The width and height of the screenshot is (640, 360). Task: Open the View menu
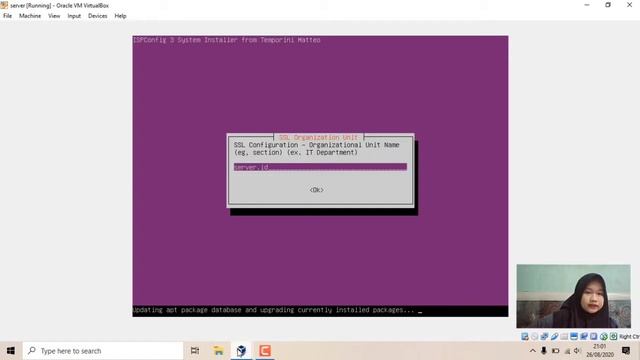(54, 16)
